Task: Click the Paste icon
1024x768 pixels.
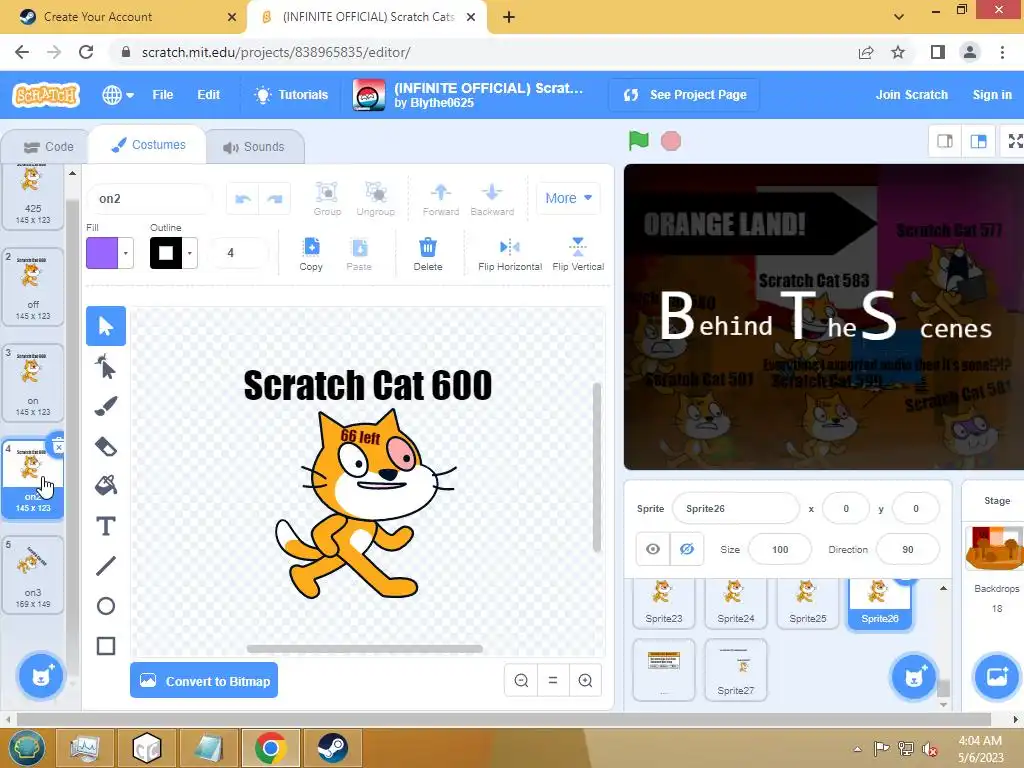Action: (359, 254)
